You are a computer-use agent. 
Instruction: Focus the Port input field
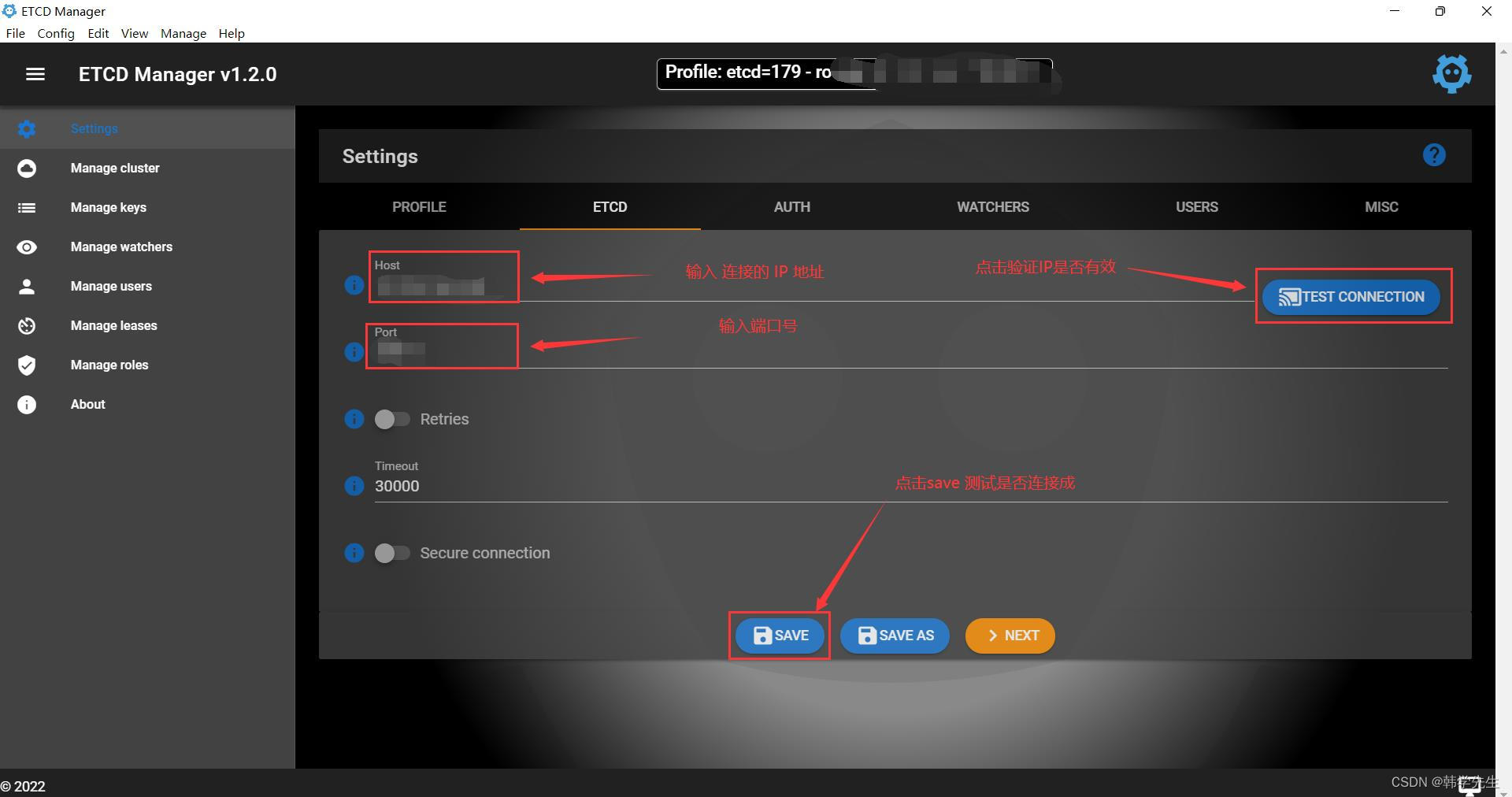(x=911, y=352)
